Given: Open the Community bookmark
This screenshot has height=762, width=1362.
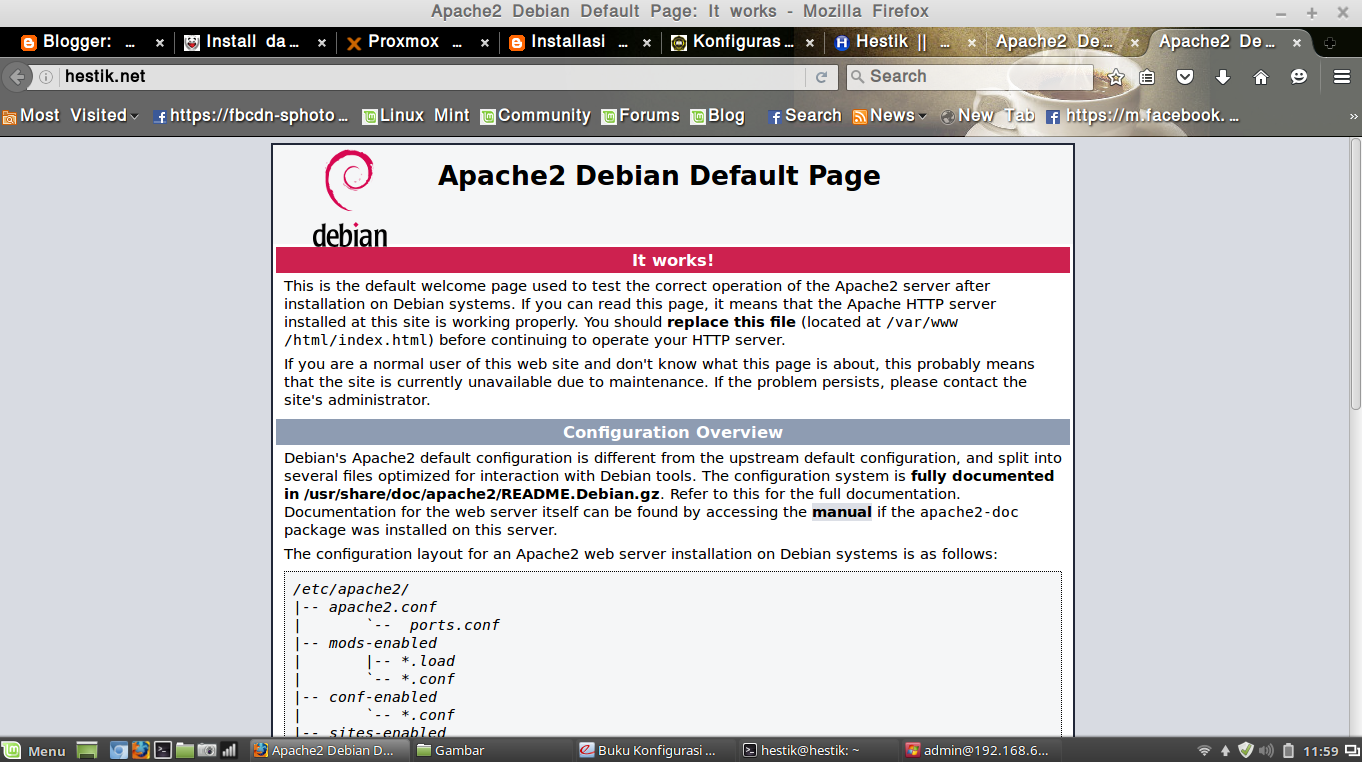Looking at the screenshot, I should 535,116.
